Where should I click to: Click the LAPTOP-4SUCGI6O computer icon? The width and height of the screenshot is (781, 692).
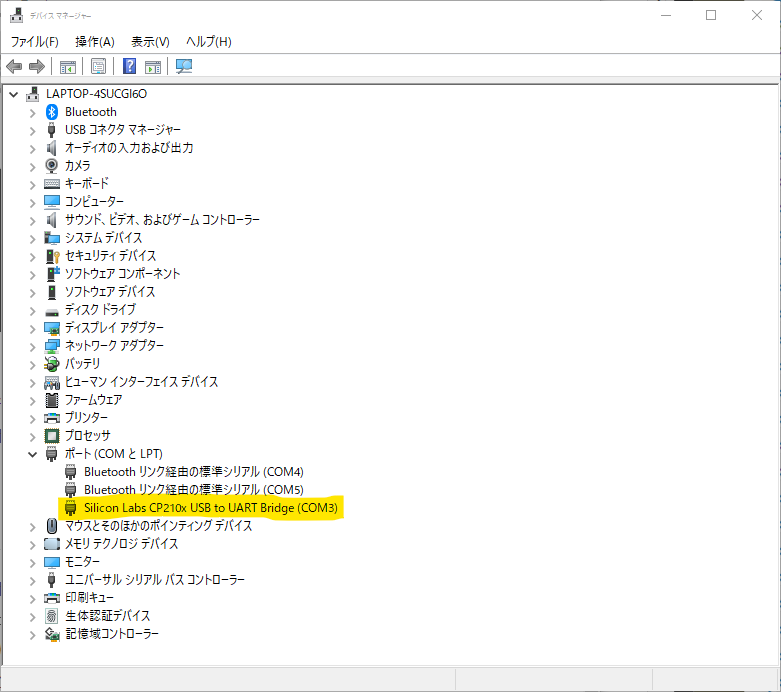click(x=33, y=94)
